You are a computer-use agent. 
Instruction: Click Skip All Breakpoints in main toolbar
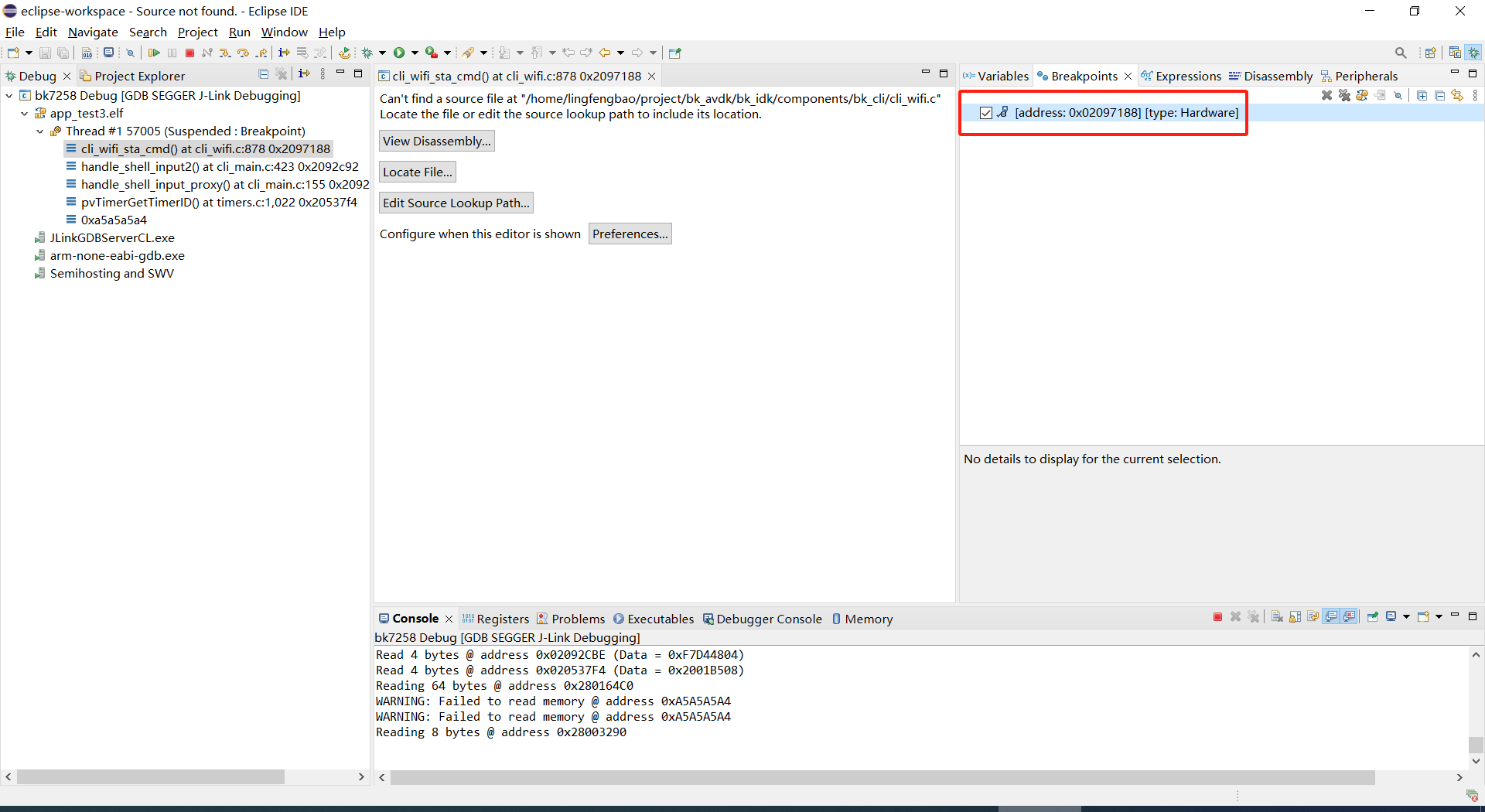coord(130,53)
